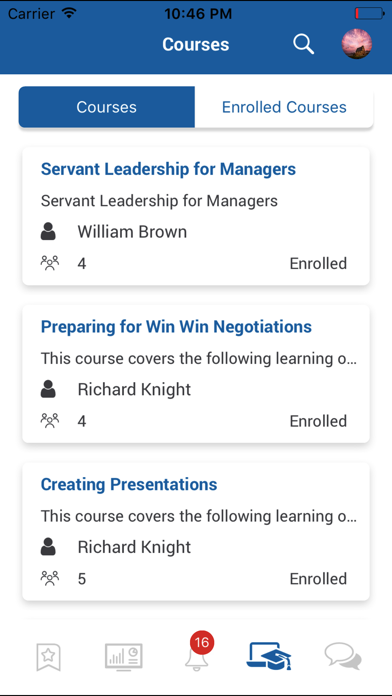392x696 pixels.
Task: Click William Brown instructor person icon
Action: (x=48, y=232)
